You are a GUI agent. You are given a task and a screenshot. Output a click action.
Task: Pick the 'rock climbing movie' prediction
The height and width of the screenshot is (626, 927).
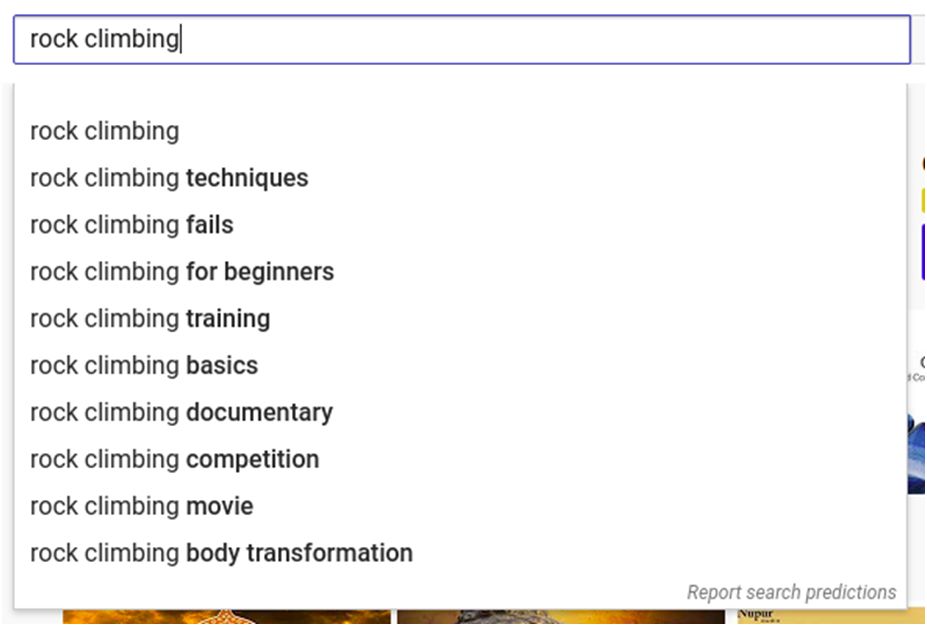coord(142,507)
